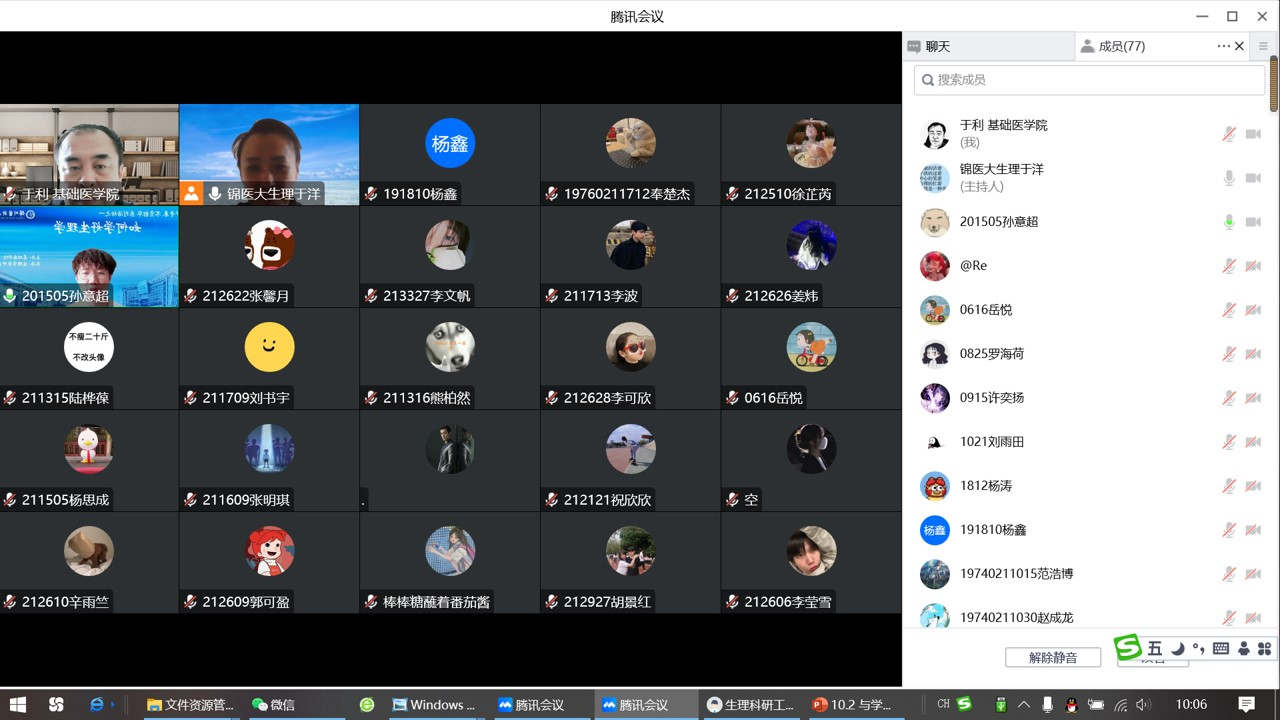Open the three-dot menu on members tab
The height and width of the screenshot is (720, 1280).
(1223, 46)
